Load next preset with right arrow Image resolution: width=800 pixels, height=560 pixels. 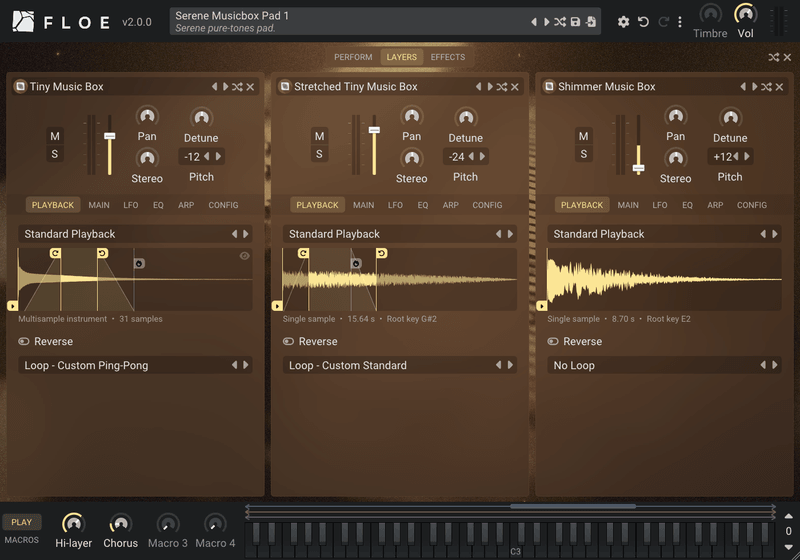(546, 22)
